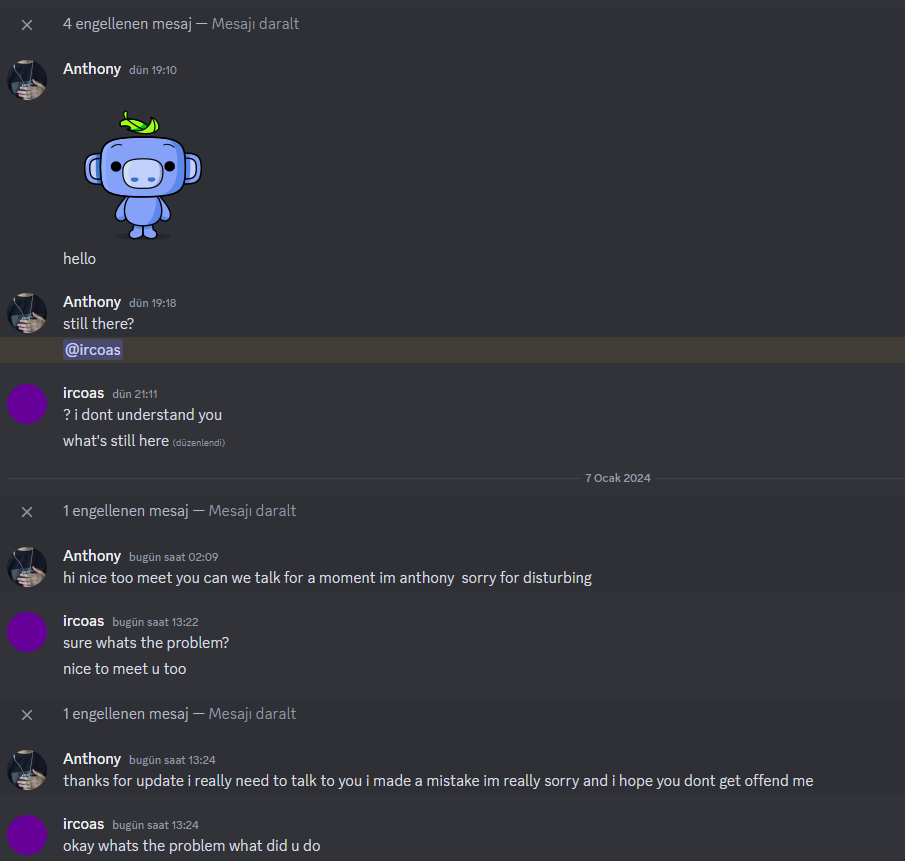Click Anthony username at dün 19:10
This screenshot has width=905, height=861.
[x=92, y=69]
